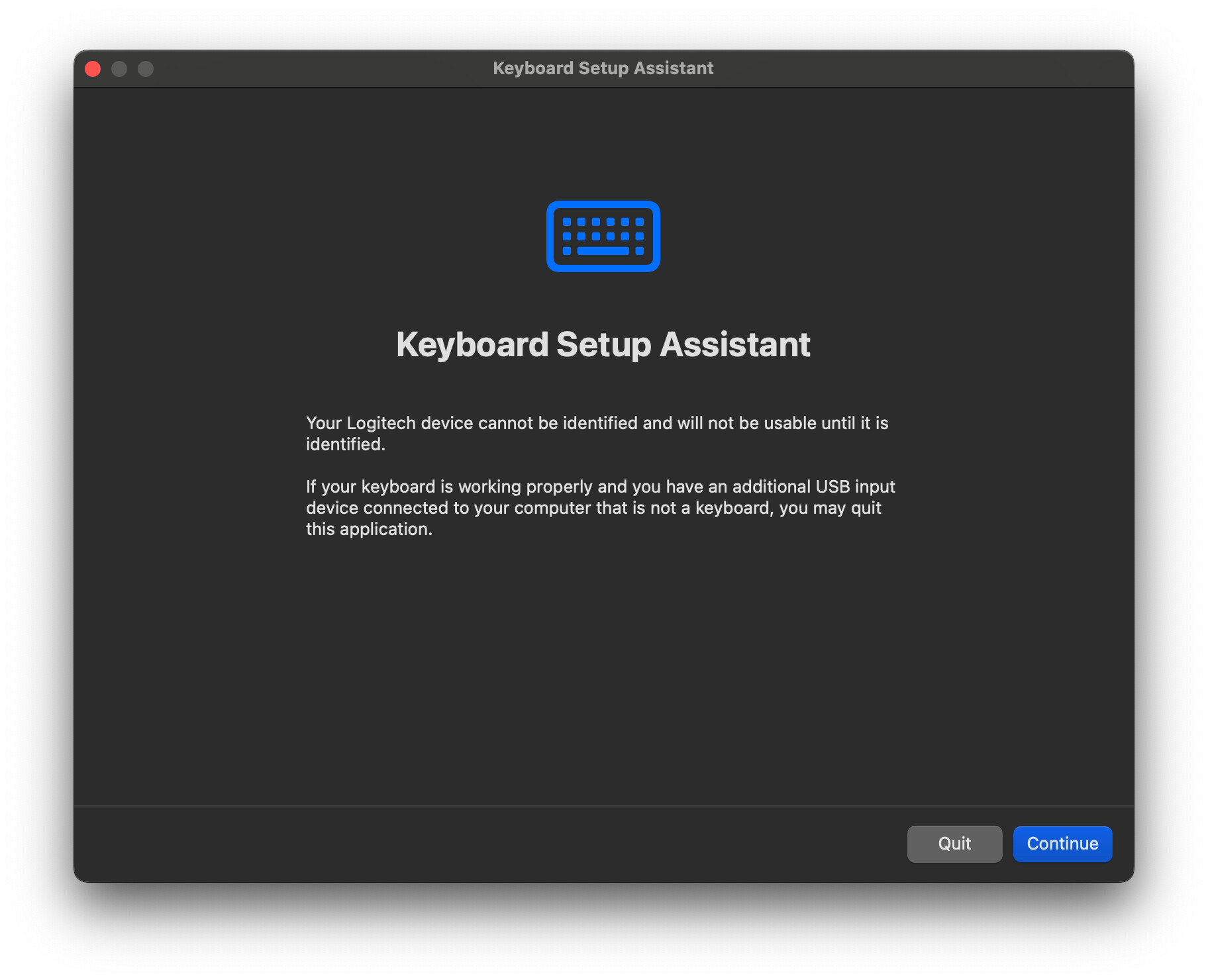
Task: Click the word Setup in large heading
Action: tap(603, 344)
